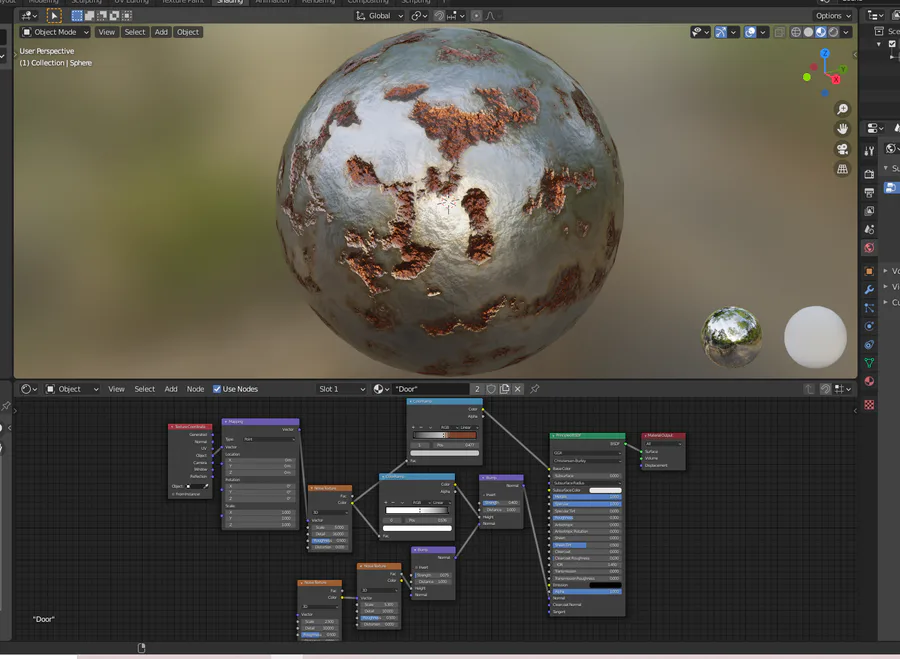The height and width of the screenshot is (659, 900).
Task: Click the upper ColorRamp gradient bar
Action: coord(445,435)
